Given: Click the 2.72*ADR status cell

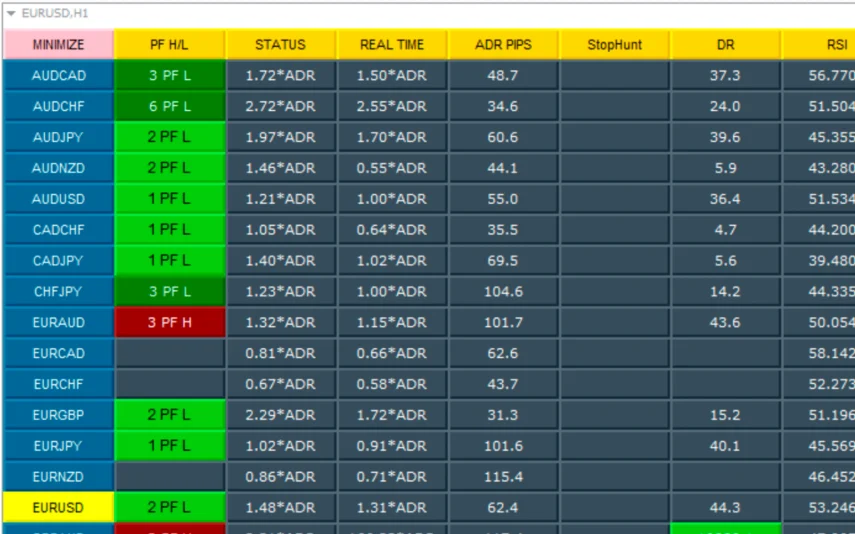Looking at the screenshot, I should [280, 107].
